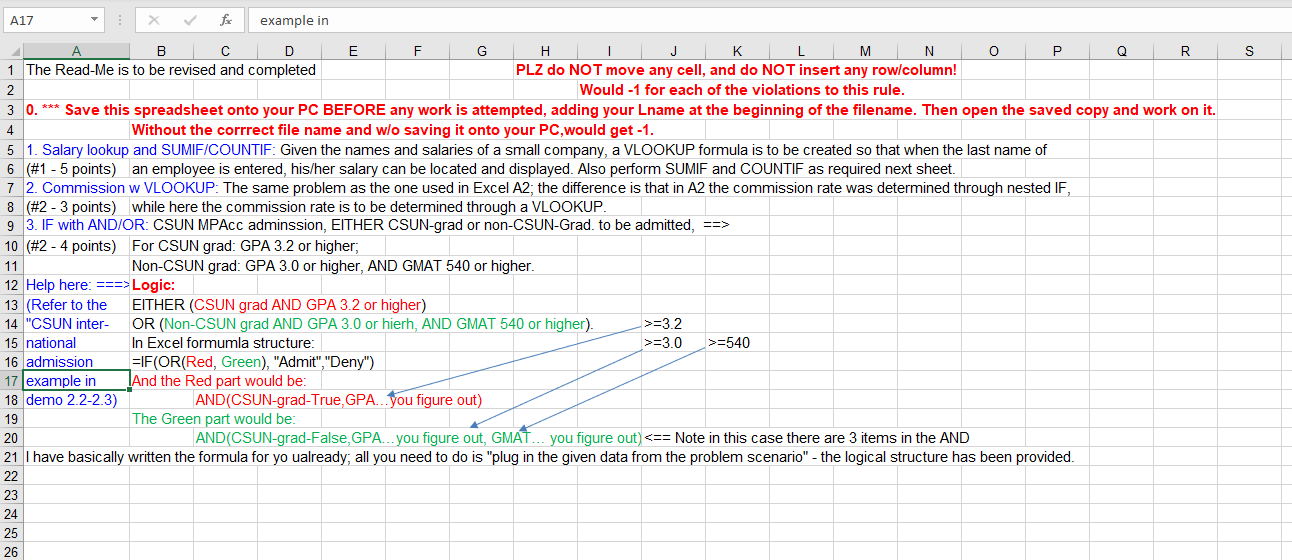The width and height of the screenshot is (1292, 560).
Task: Select column H header
Action: point(546,51)
